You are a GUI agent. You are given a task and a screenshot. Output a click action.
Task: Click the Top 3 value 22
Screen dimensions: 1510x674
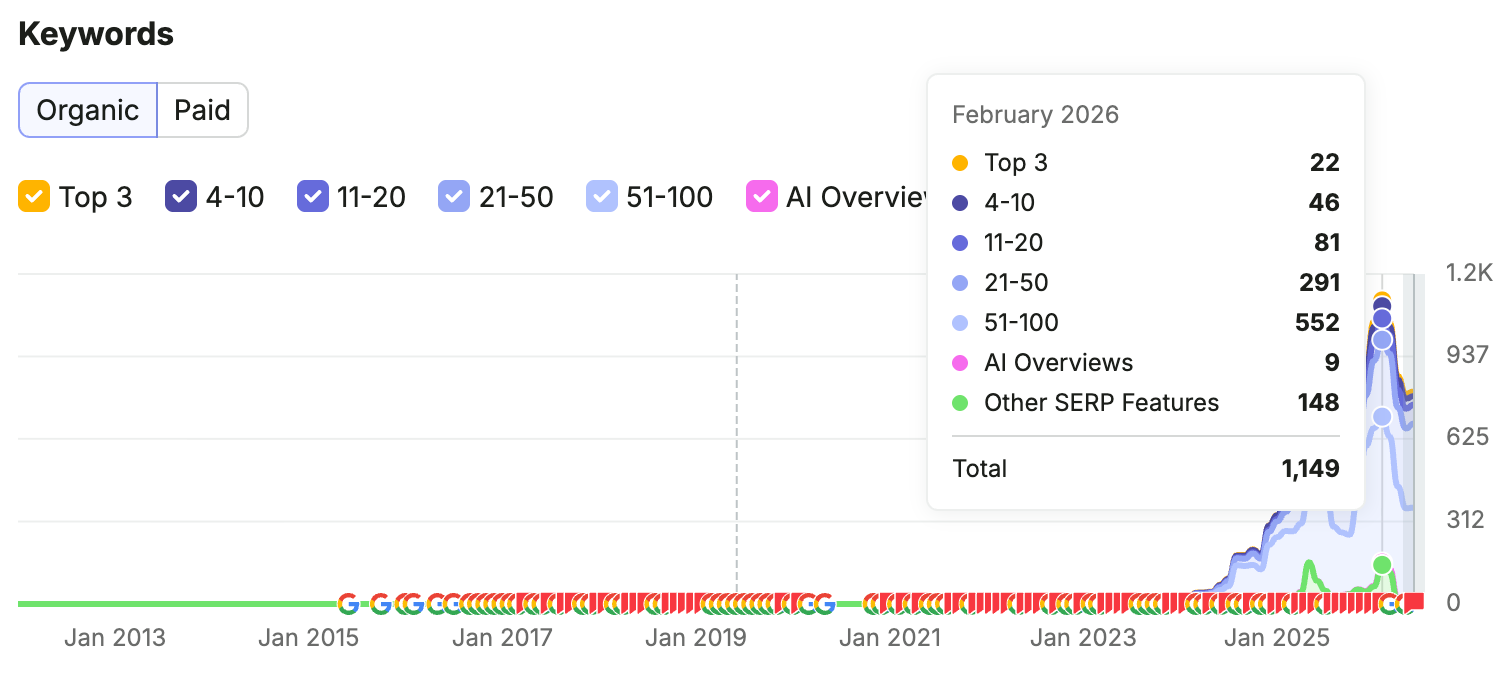(1324, 163)
